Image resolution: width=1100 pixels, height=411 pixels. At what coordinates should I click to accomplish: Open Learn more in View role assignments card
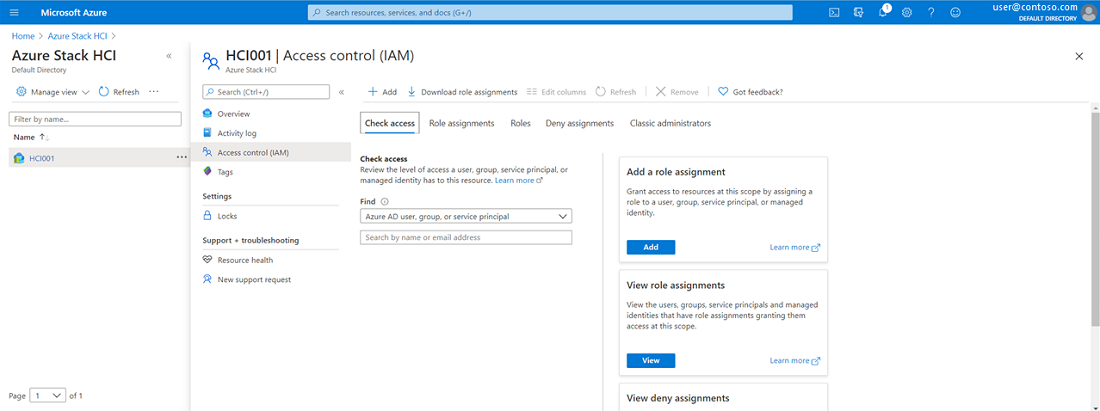click(794, 361)
